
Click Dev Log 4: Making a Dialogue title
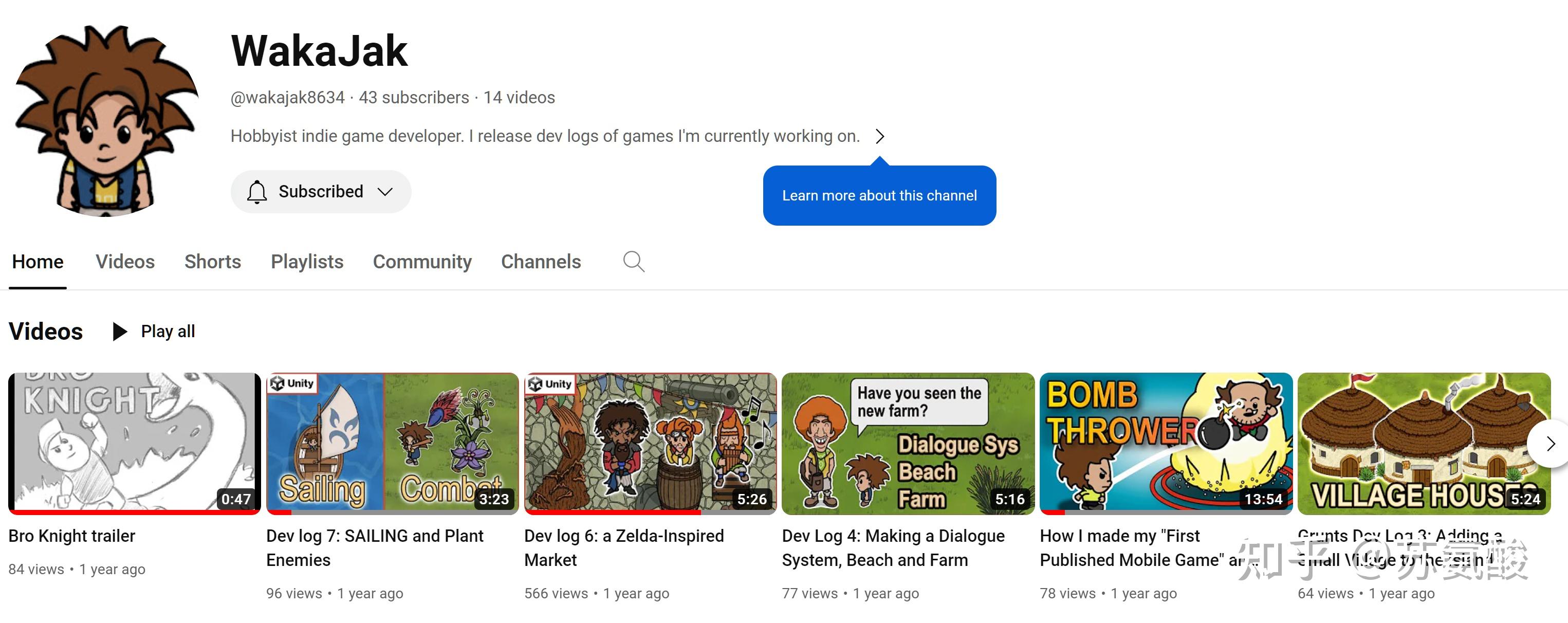(893, 547)
